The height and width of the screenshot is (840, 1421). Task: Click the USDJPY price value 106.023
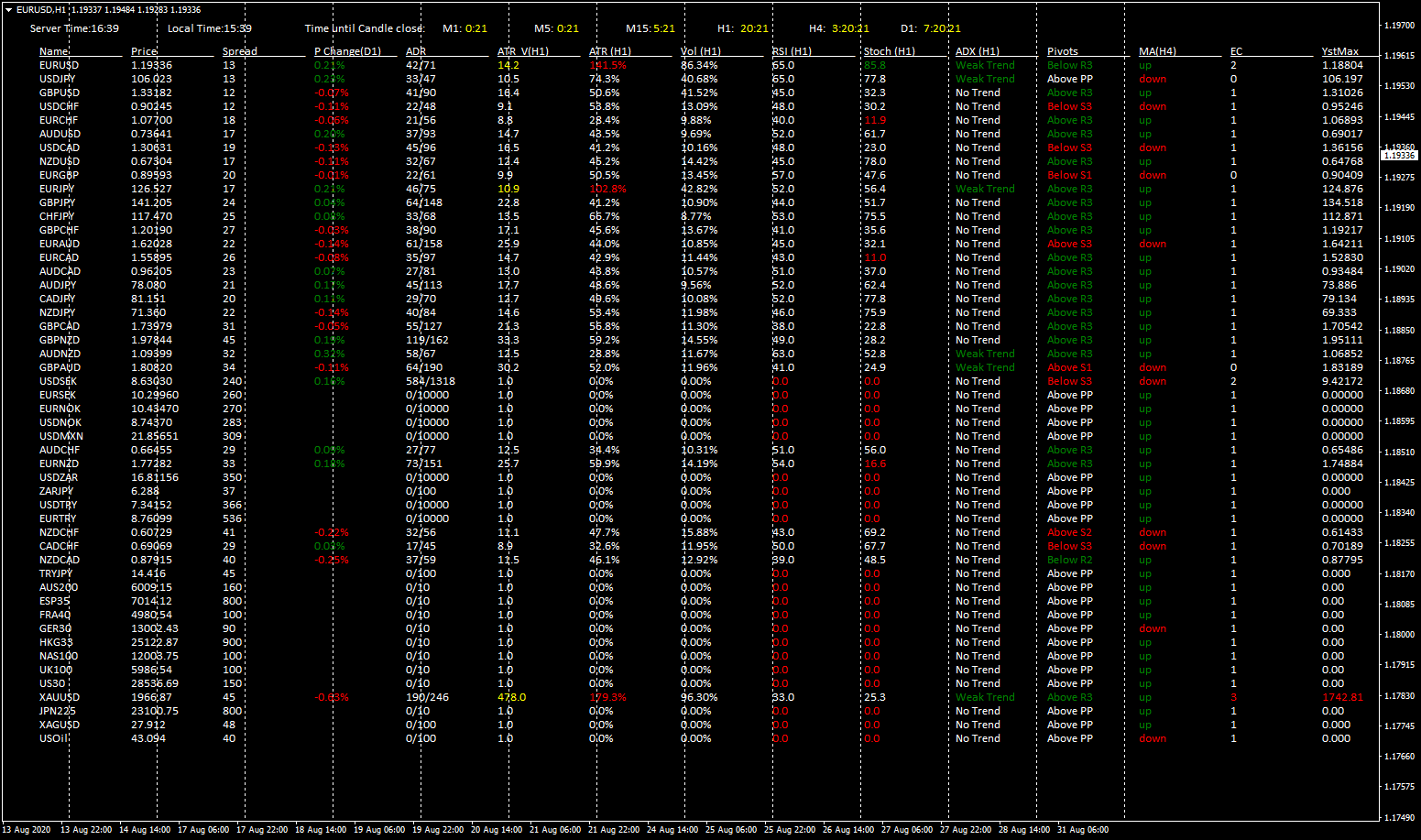click(x=151, y=79)
